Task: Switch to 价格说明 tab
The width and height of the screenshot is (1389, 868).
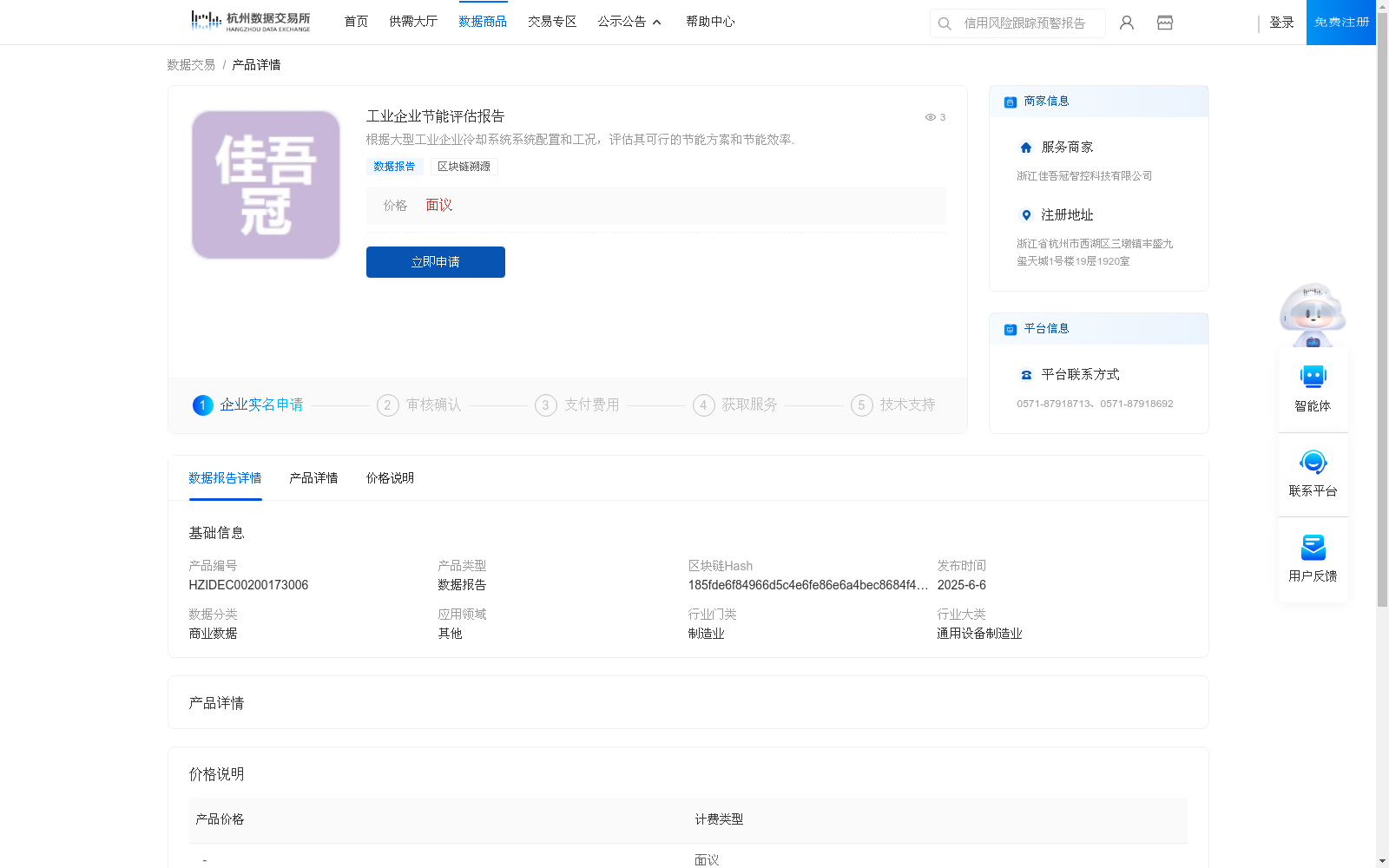Action: 390,478
